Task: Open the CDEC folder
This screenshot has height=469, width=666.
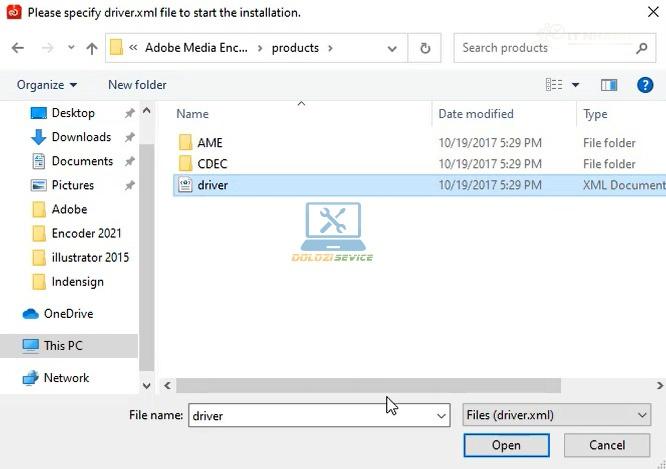Action: tap(212, 164)
